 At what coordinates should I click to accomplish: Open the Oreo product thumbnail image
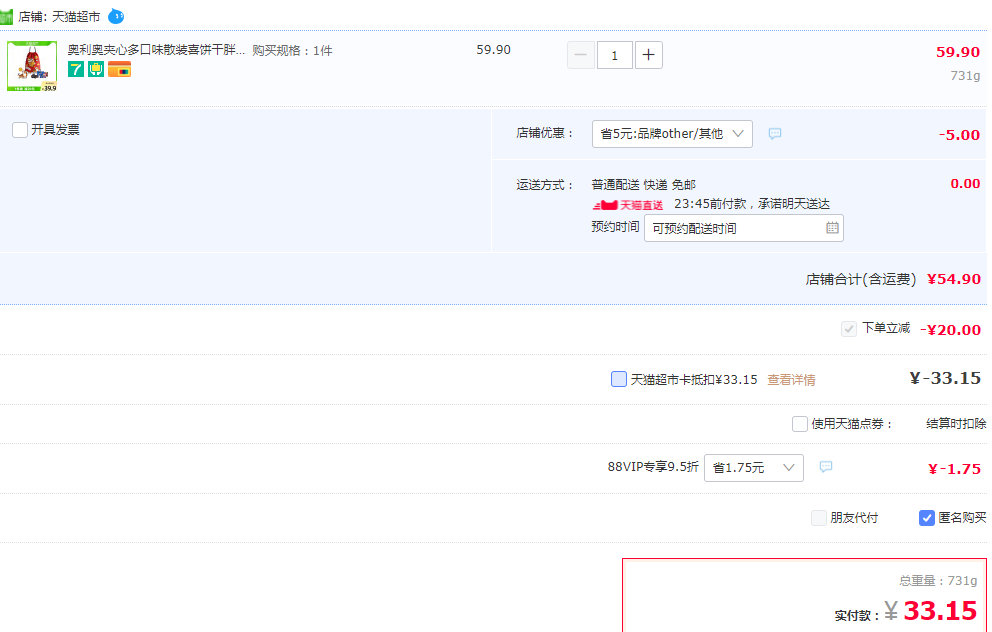point(32,66)
